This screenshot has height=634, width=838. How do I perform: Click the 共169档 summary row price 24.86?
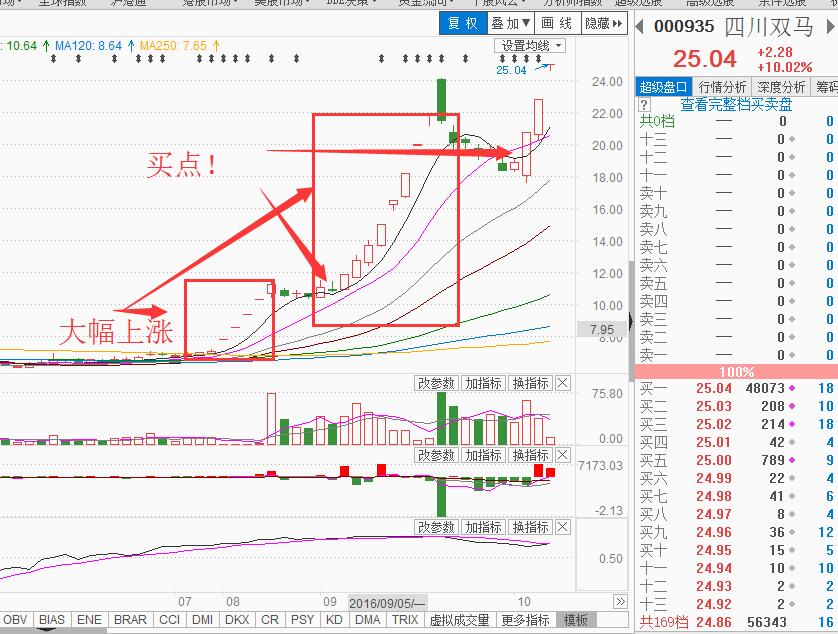click(713, 622)
